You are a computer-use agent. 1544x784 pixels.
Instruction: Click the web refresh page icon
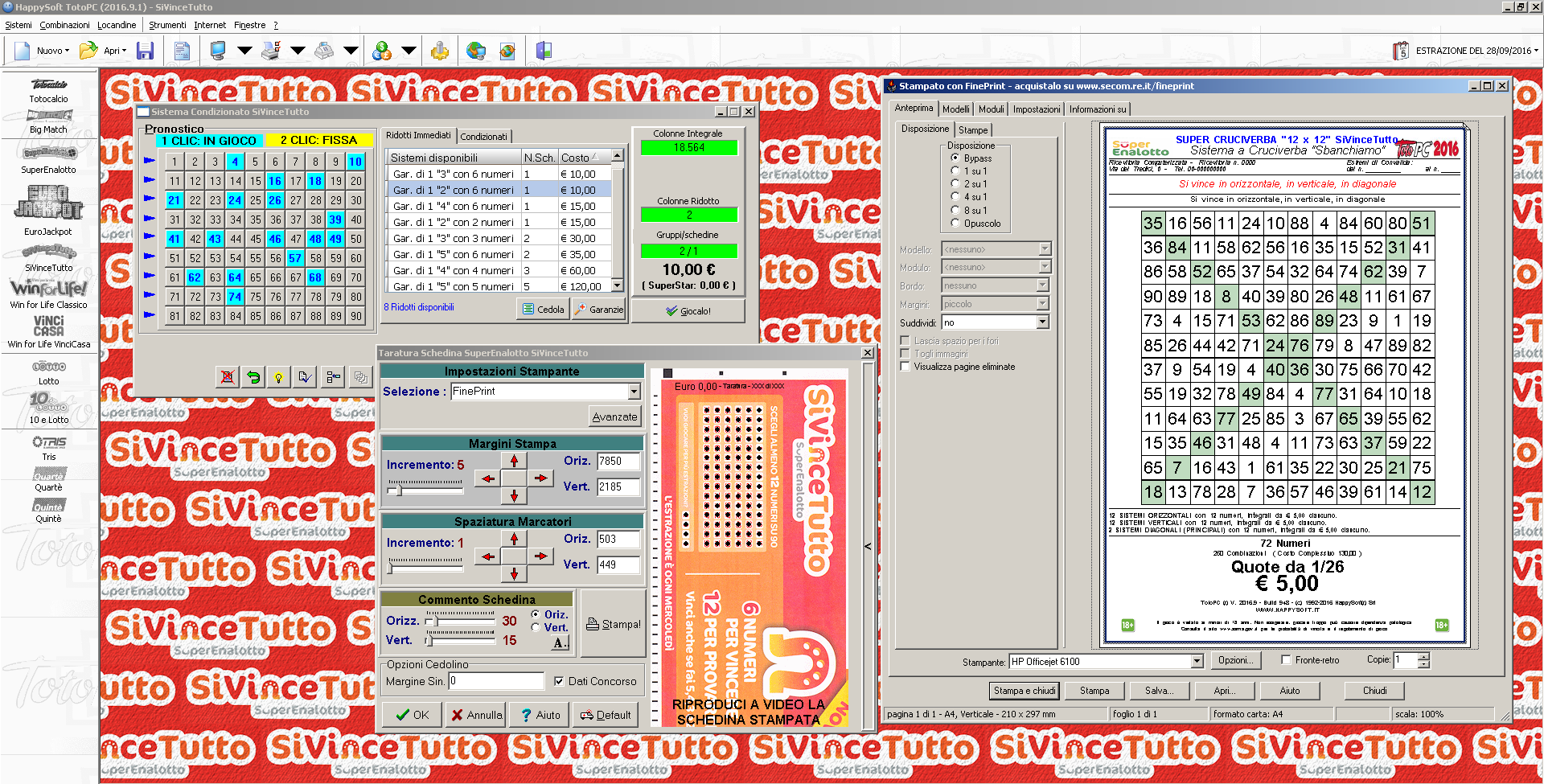click(507, 51)
